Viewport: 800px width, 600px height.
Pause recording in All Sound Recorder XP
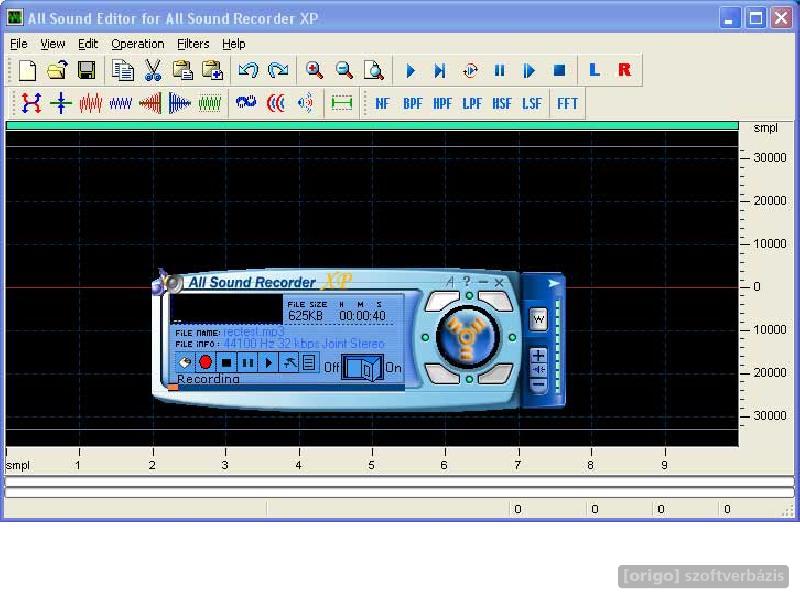click(247, 363)
